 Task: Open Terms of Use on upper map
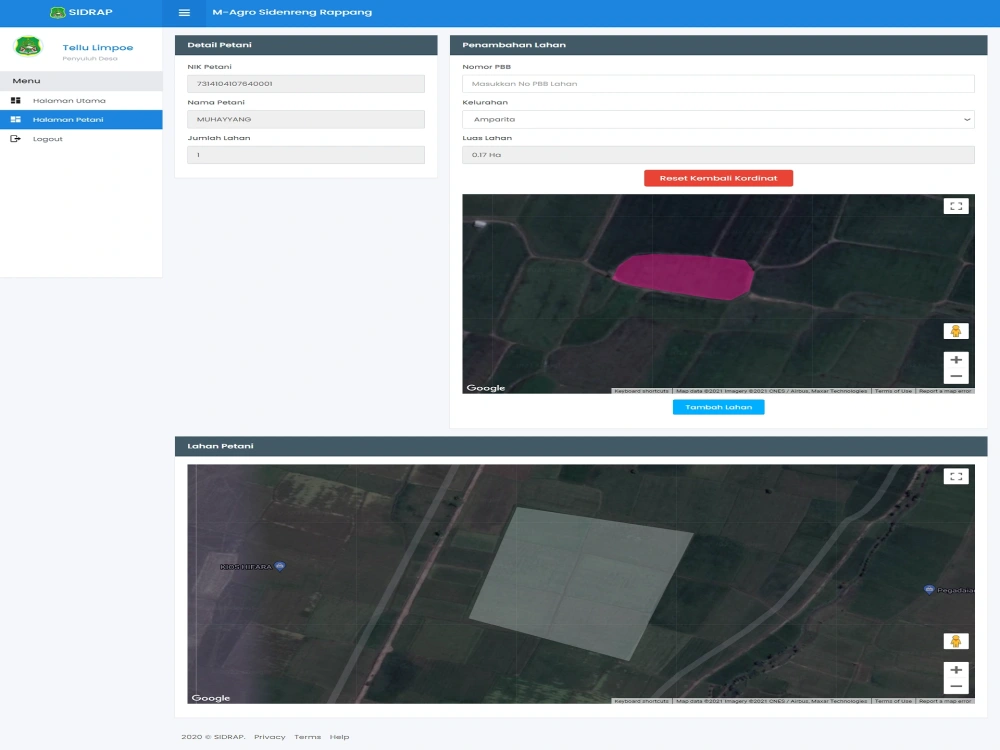(893, 391)
